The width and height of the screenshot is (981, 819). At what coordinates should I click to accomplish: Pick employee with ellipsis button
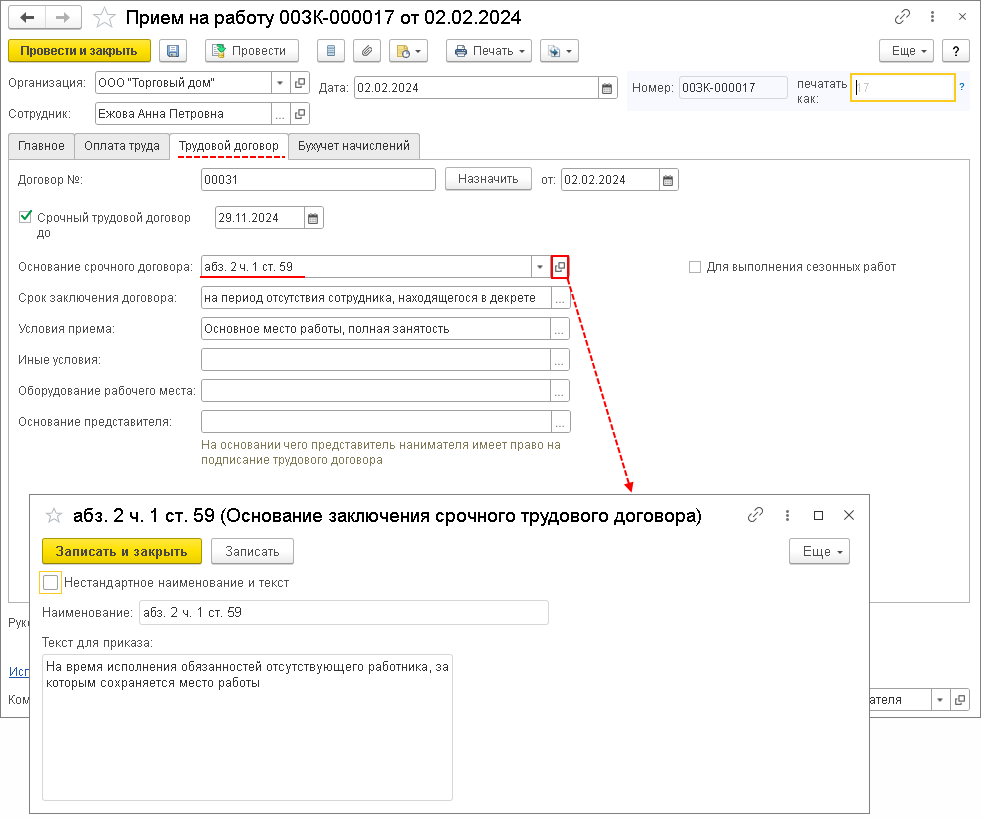click(x=280, y=114)
